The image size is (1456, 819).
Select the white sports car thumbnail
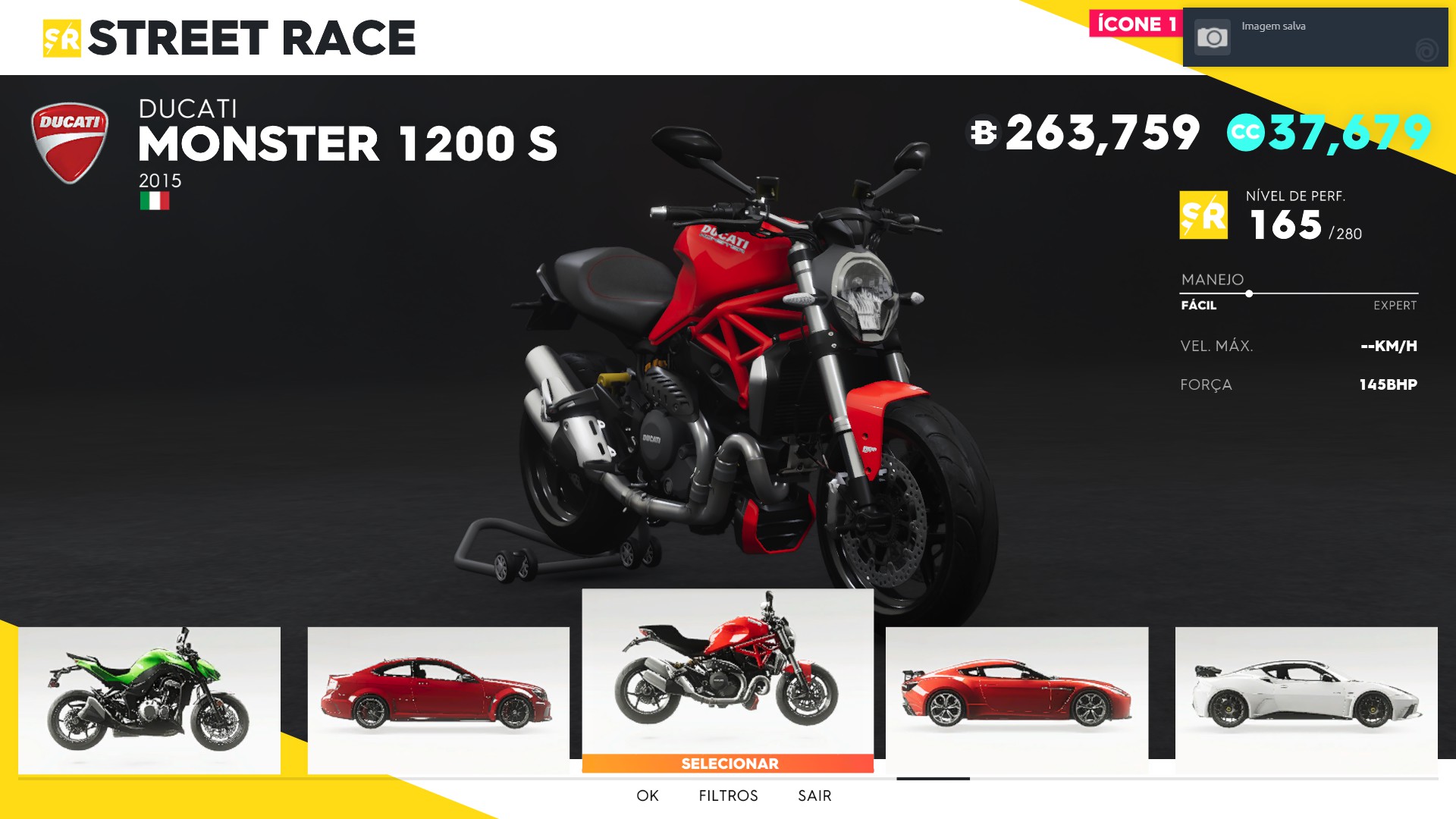click(x=1307, y=700)
